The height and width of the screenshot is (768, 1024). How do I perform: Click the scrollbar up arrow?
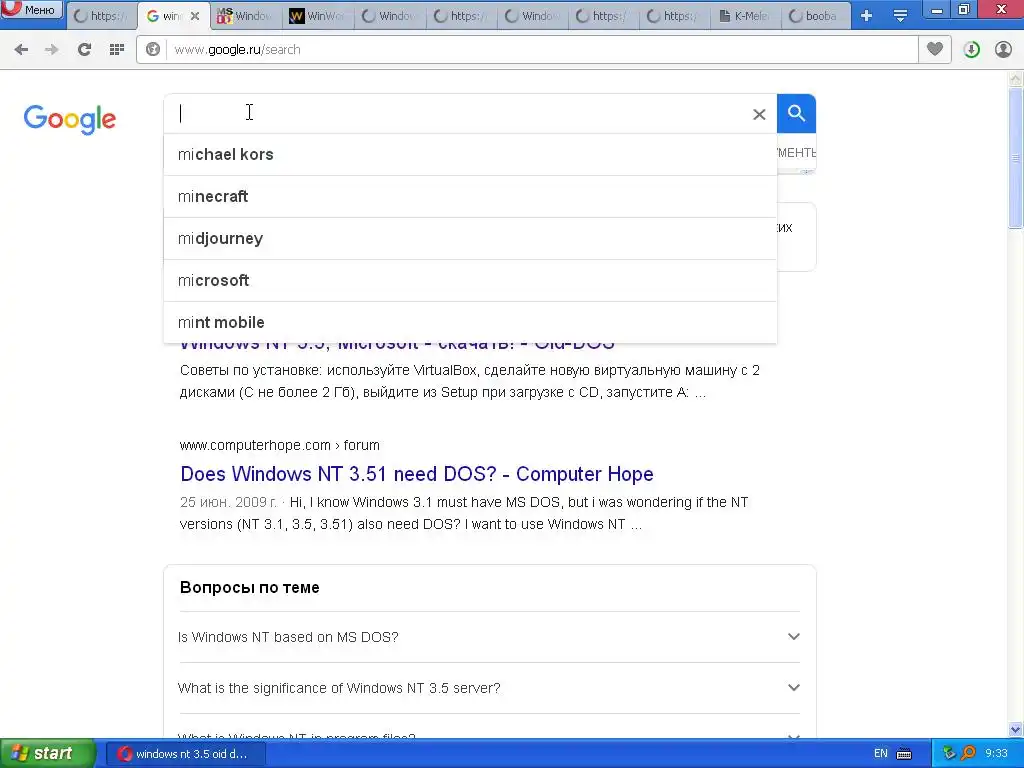pyautogui.click(x=1016, y=79)
